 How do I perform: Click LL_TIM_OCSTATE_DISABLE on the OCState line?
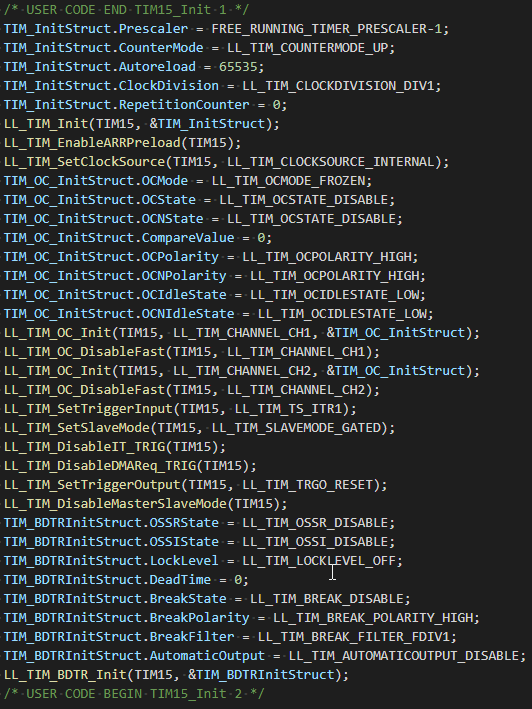tap(304, 199)
